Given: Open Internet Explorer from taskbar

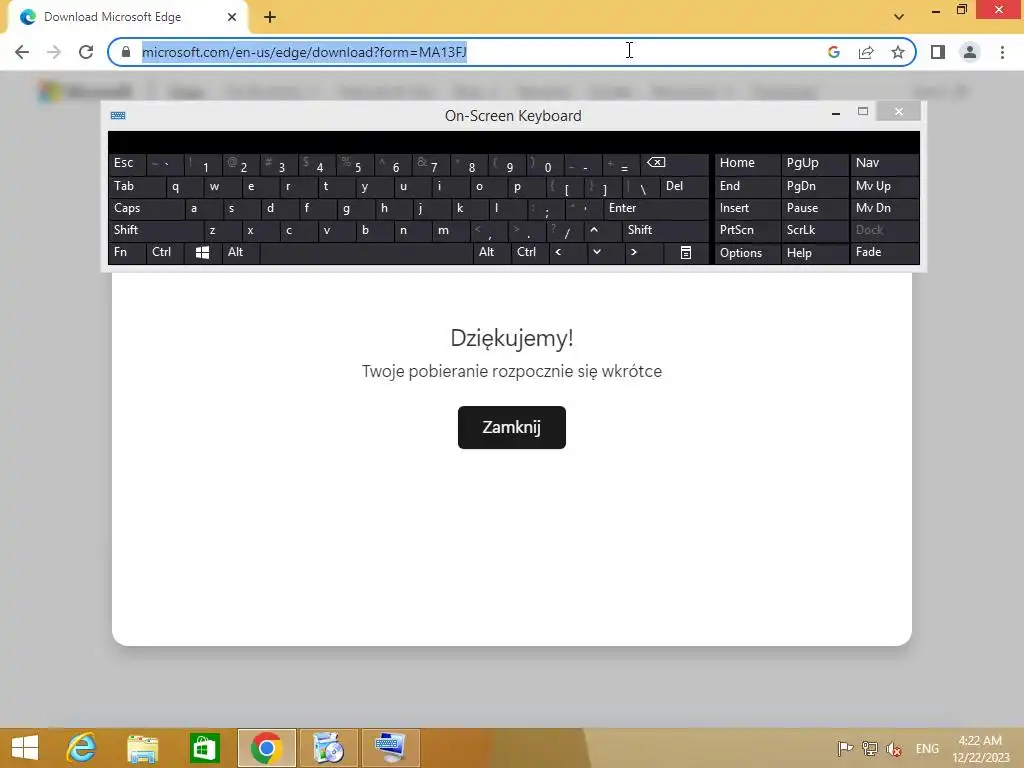Looking at the screenshot, I should click(81, 748).
